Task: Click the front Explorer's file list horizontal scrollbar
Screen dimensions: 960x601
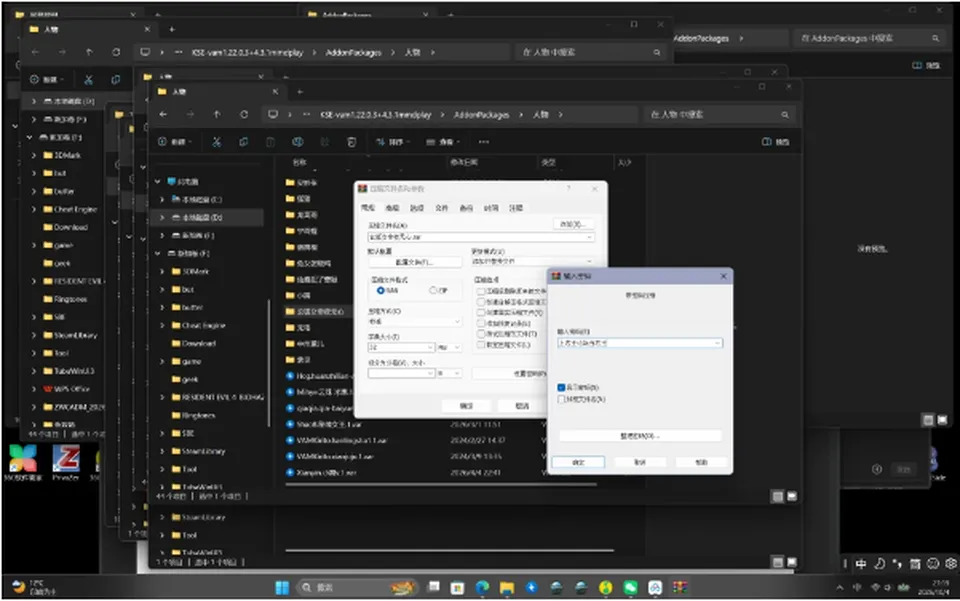Action: click(x=441, y=485)
